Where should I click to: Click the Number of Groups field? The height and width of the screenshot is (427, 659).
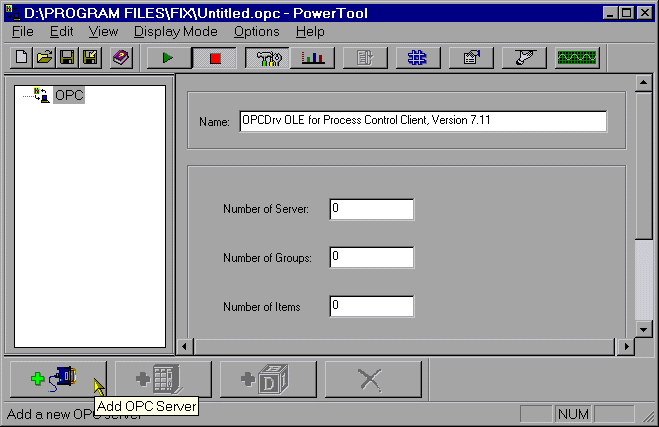click(x=371, y=257)
